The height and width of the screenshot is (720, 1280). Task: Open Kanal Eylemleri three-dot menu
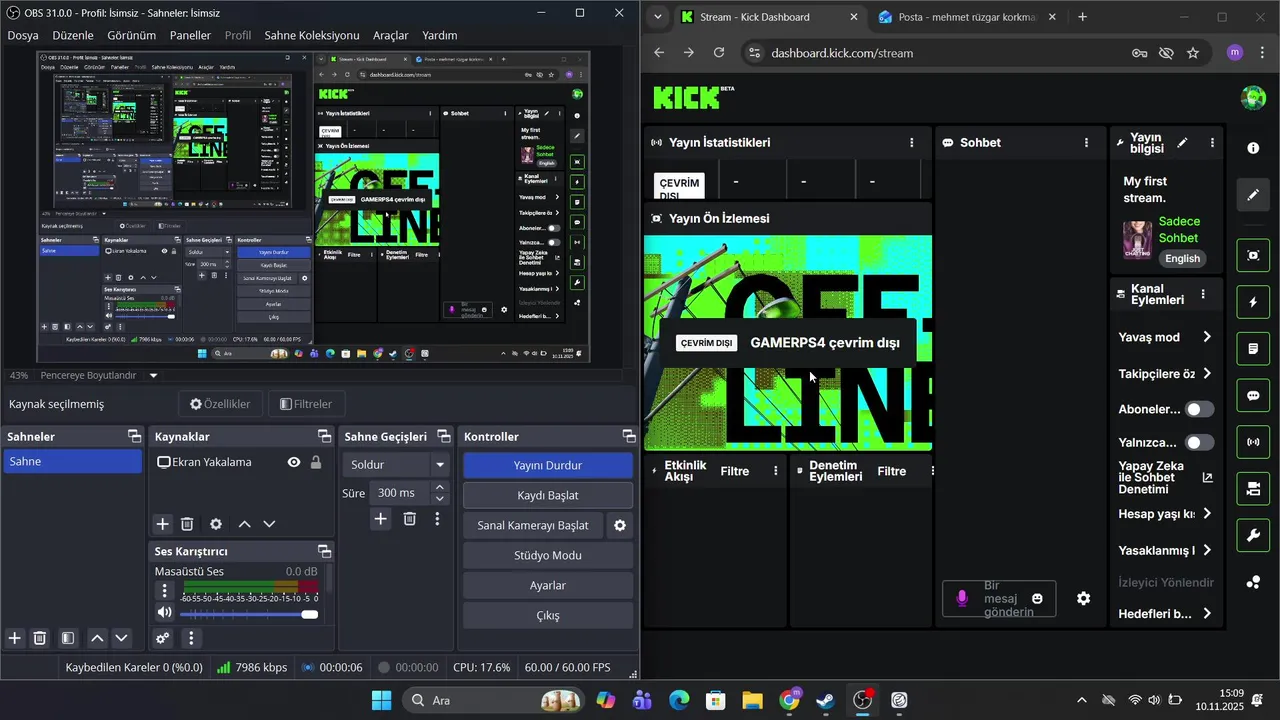(x=1203, y=294)
